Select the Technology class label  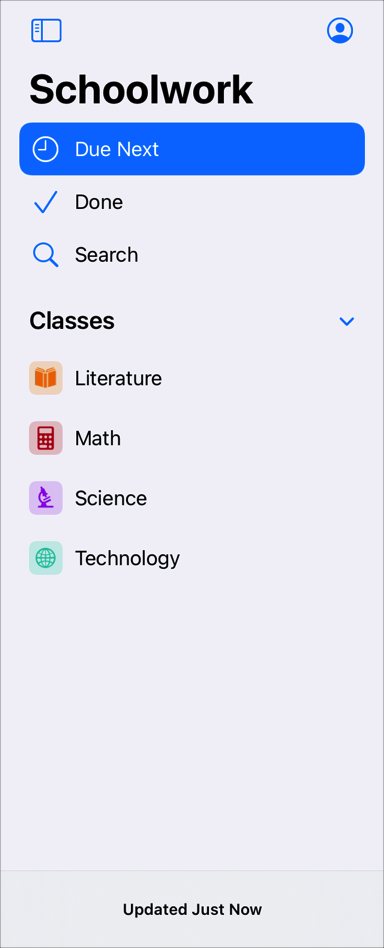pyautogui.click(x=127, y=559)
